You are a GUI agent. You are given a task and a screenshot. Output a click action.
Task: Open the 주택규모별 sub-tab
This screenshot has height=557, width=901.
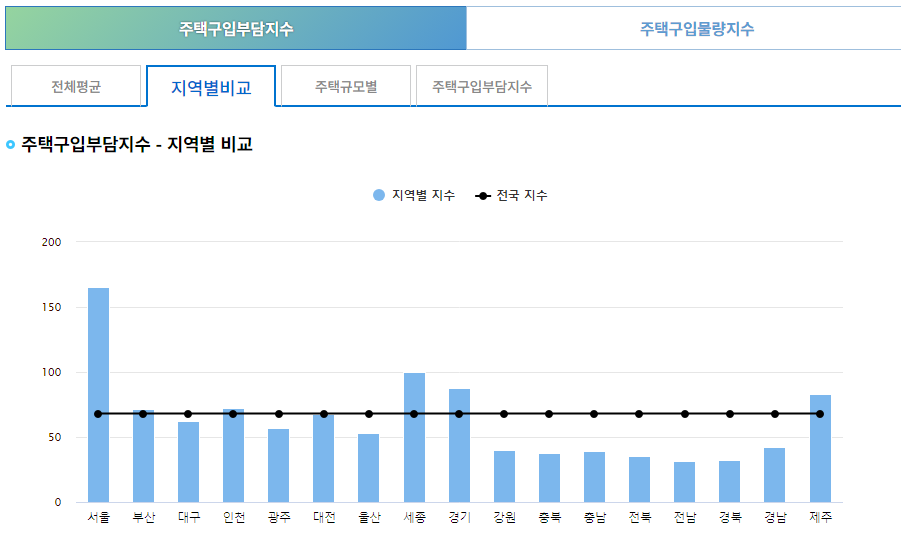tap(346, 86)
